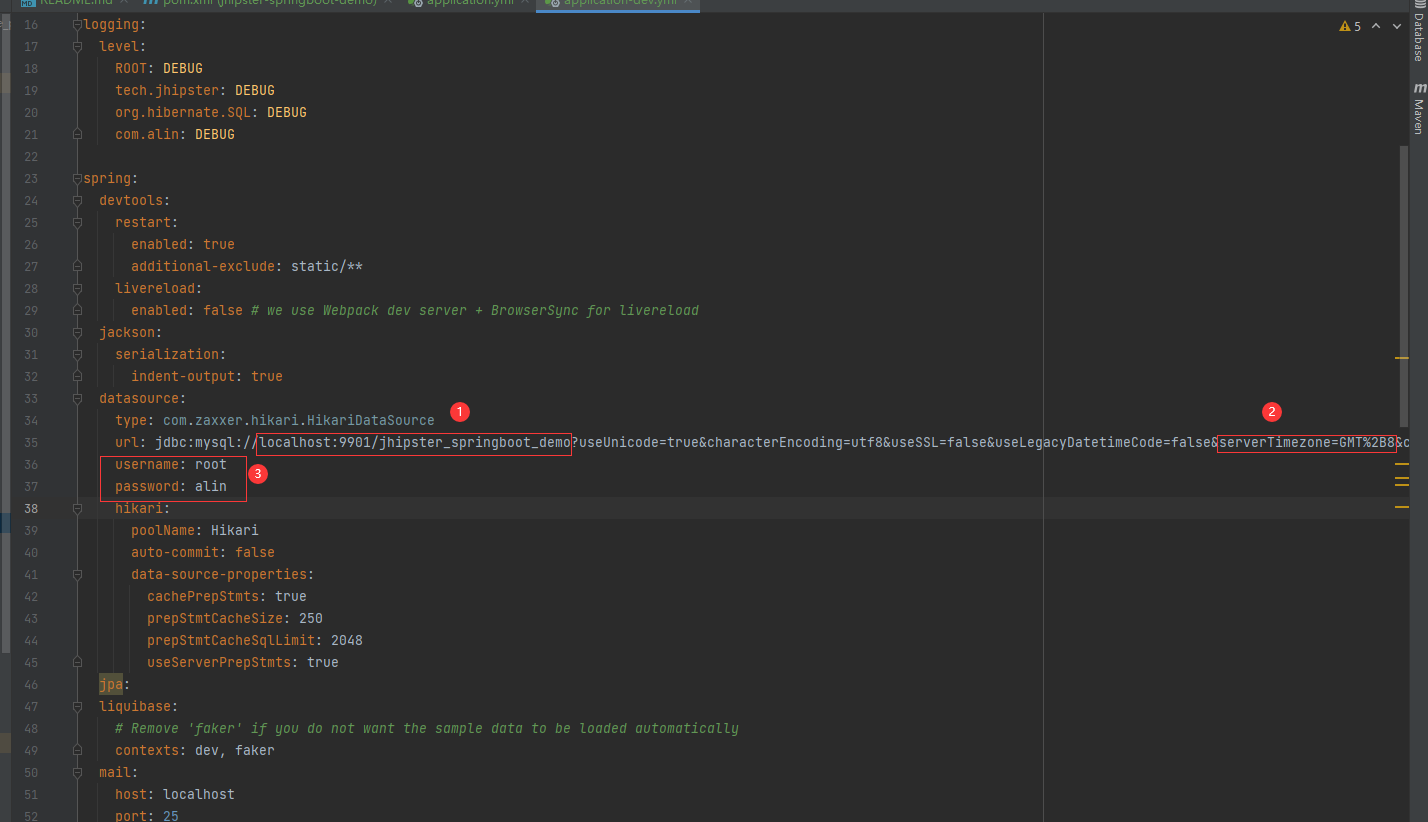This screenshot has height=822, width=1428.
Task: Place cursor on username: root
Action: (170, 464)
